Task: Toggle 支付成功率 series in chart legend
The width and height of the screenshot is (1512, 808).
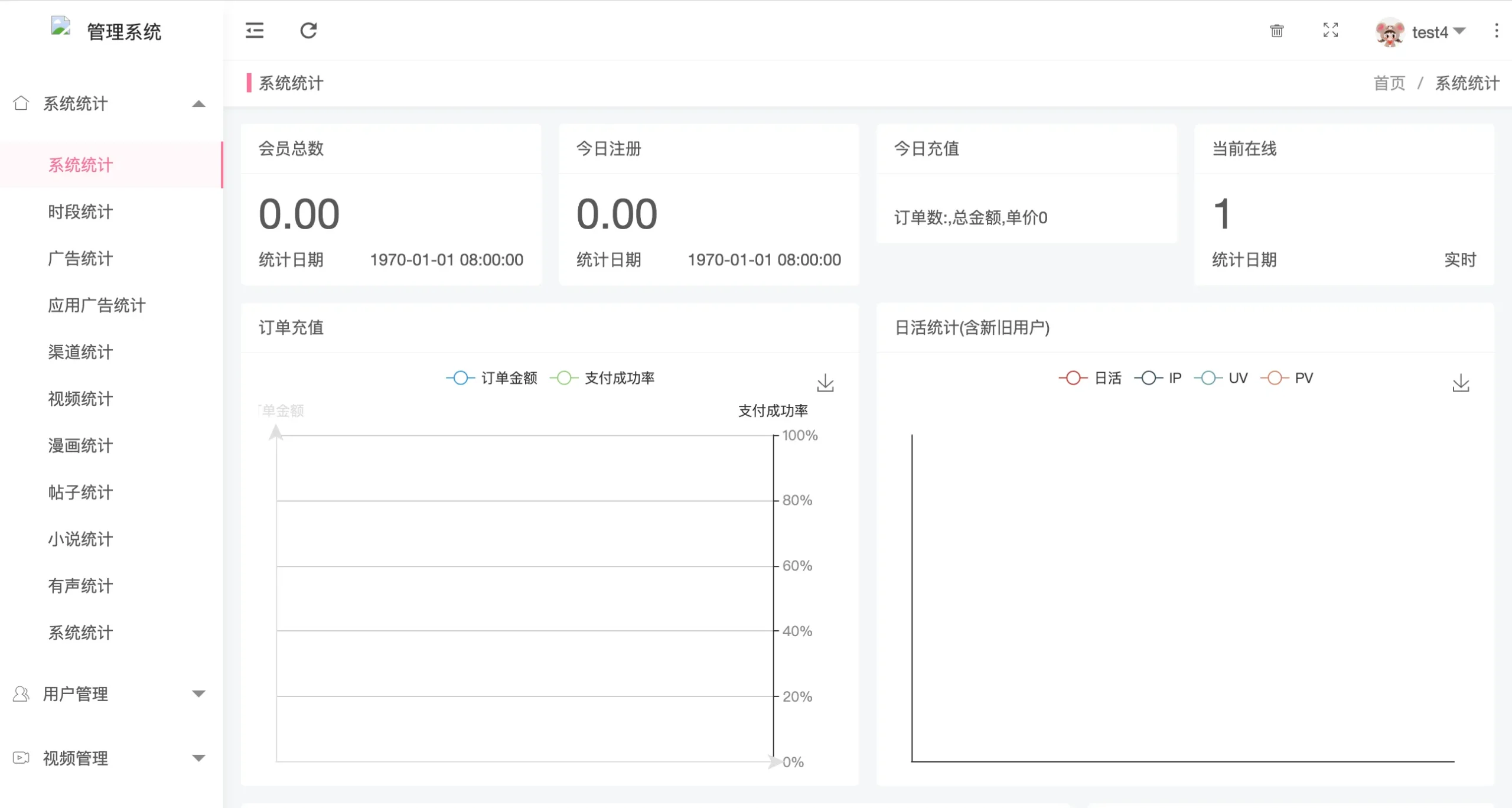Action: 602,378
